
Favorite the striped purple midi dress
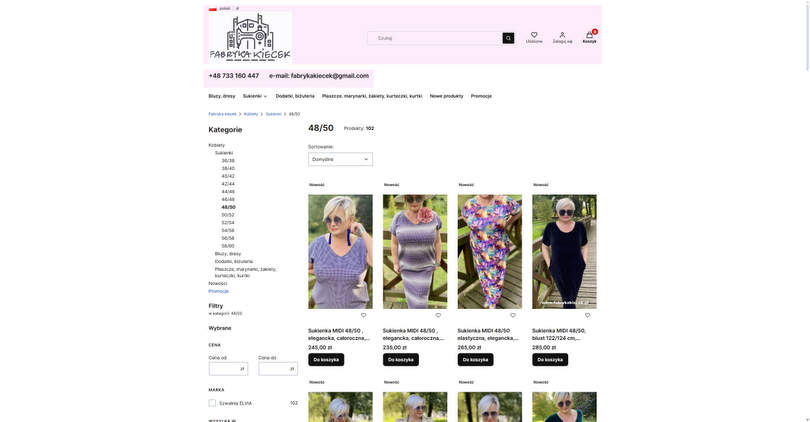pyautogui.click(x=438, y=316)
